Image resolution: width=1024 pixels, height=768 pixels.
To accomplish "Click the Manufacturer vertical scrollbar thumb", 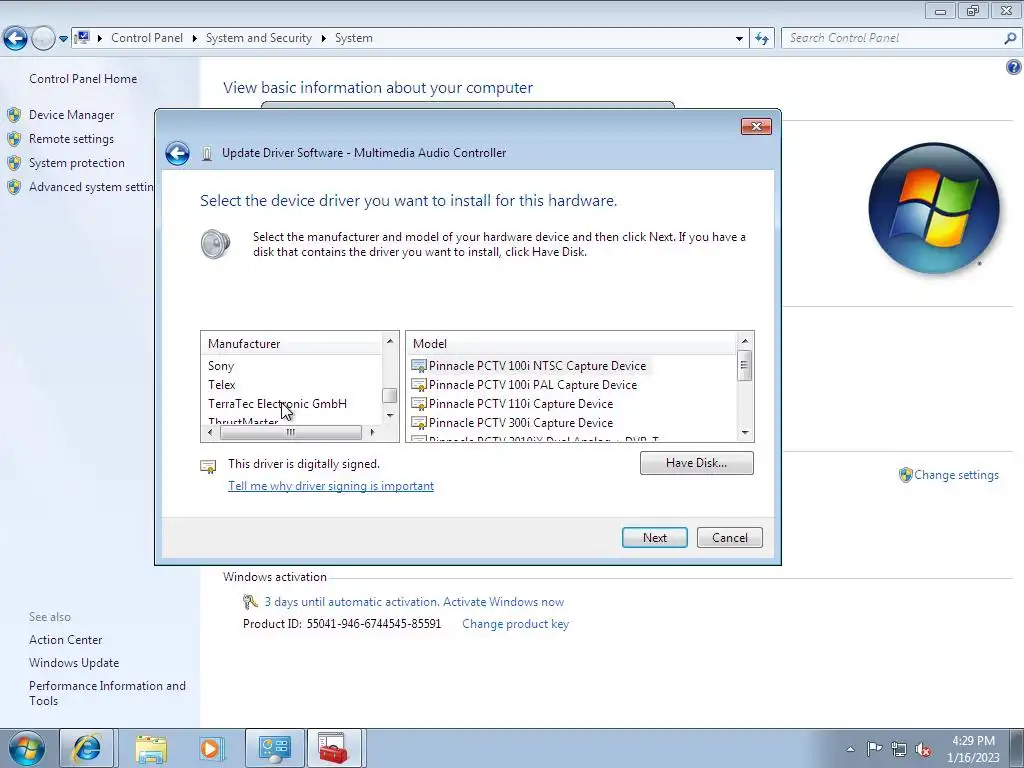I will pos(390,396).
